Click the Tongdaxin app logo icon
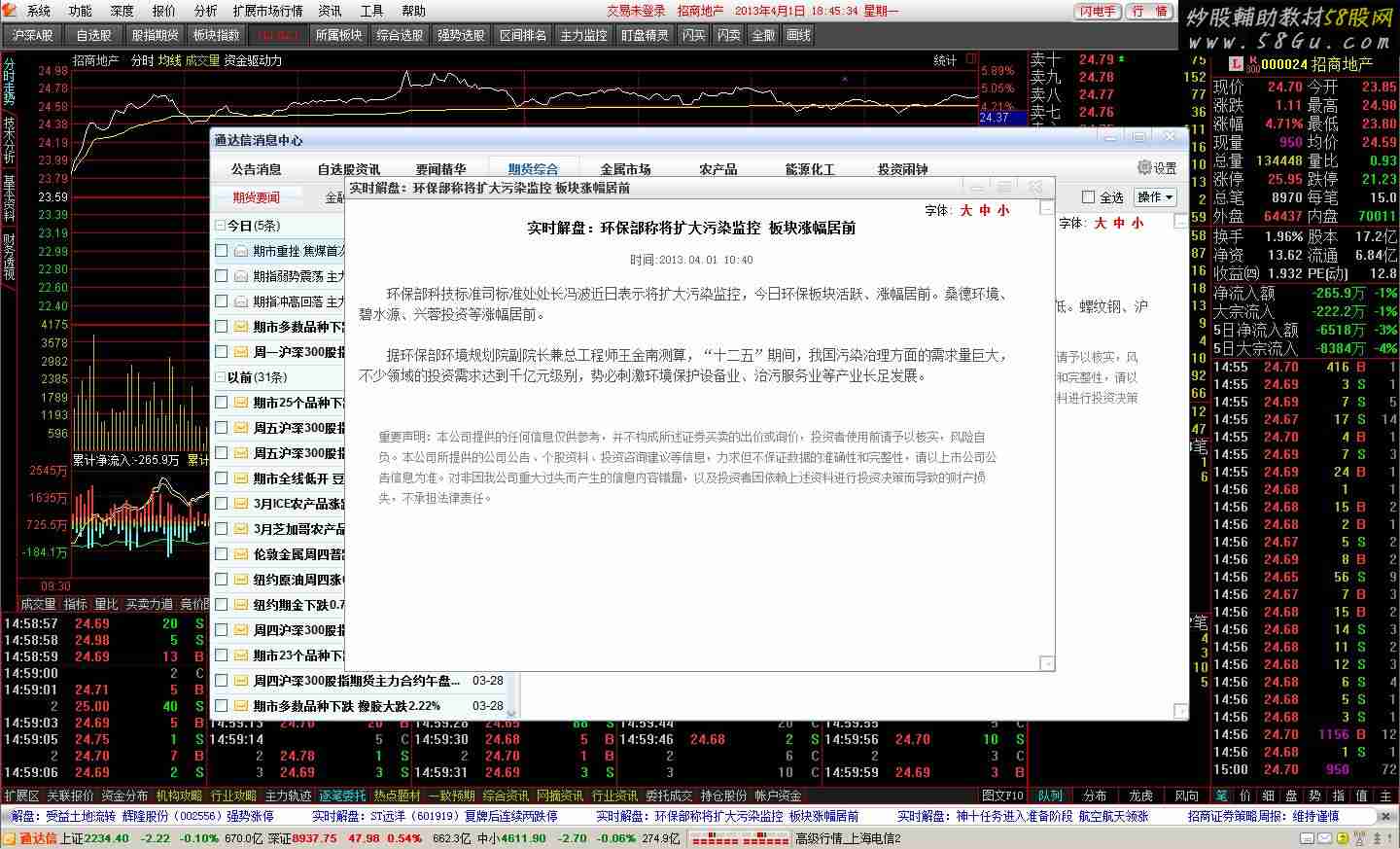Viewport: 1400px width, 849px height. [11, 11]
